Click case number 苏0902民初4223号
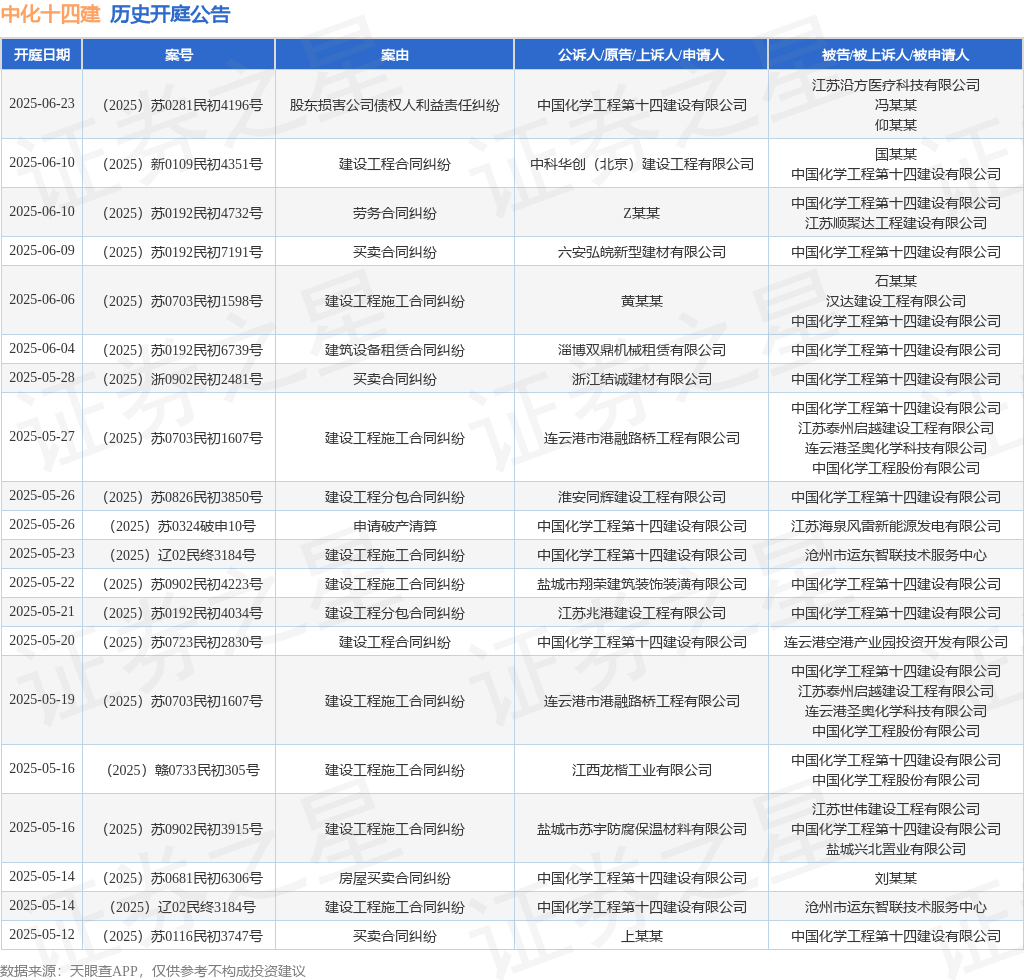The image size is (1024, 980). (x=183, y=584)
